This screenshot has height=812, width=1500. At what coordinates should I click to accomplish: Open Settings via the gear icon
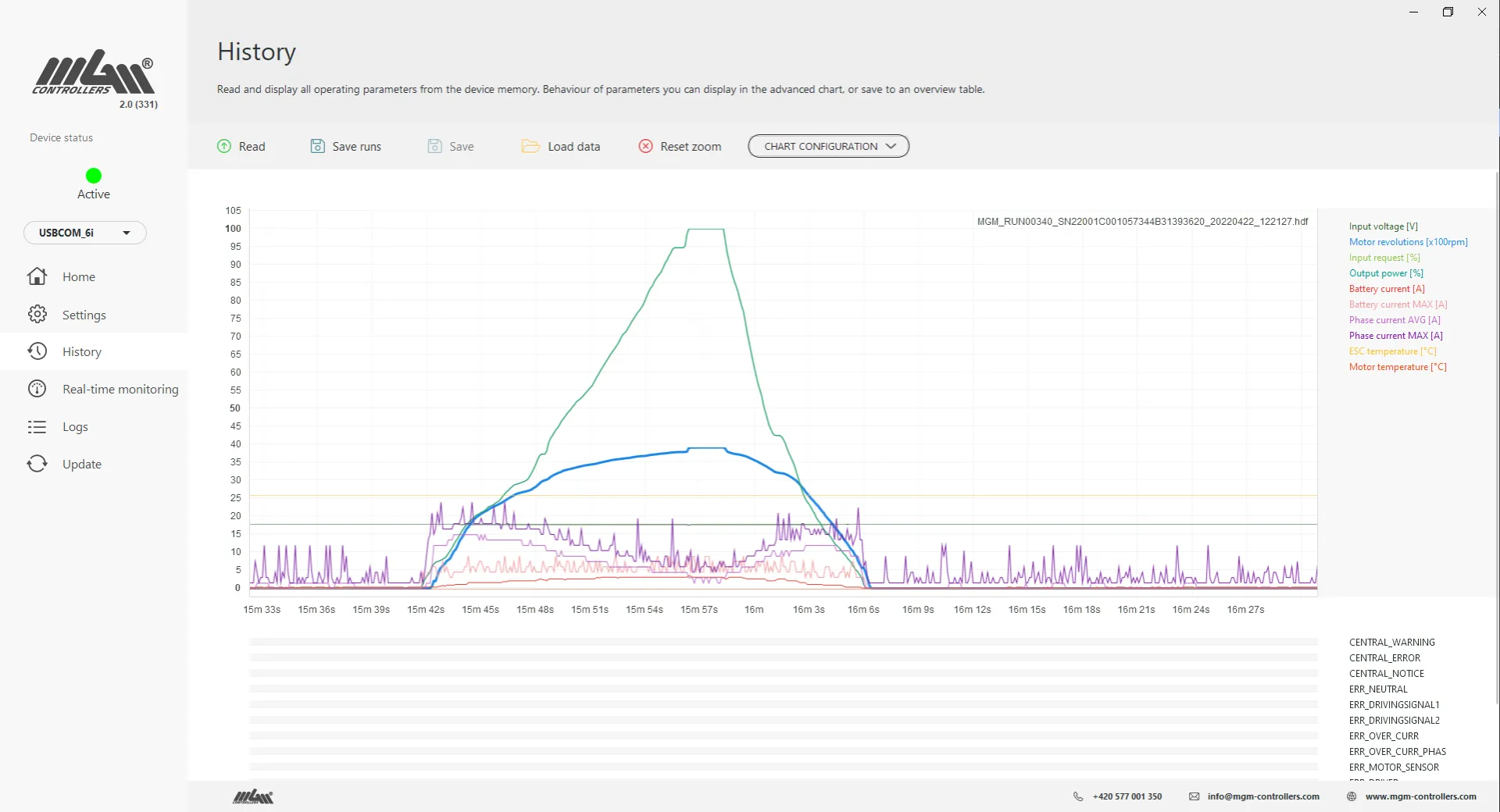pos(37,315)
